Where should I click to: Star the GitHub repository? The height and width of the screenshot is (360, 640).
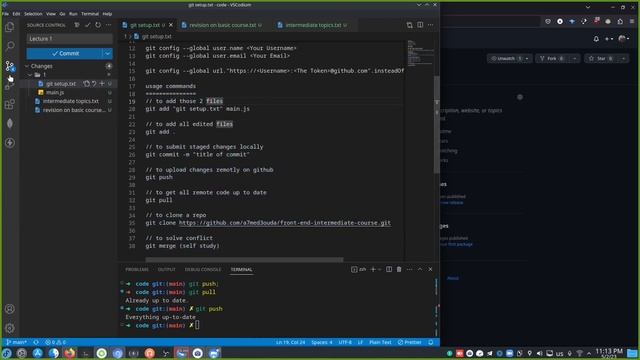coord(602,59)
